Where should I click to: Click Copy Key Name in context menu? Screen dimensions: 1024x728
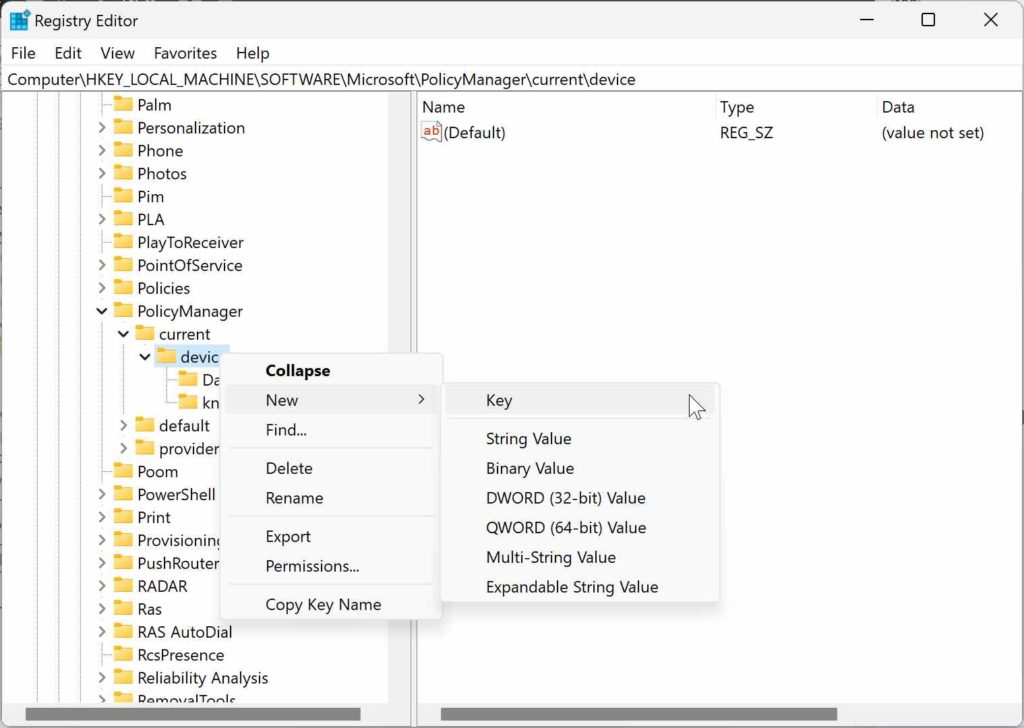coord(331,605)
